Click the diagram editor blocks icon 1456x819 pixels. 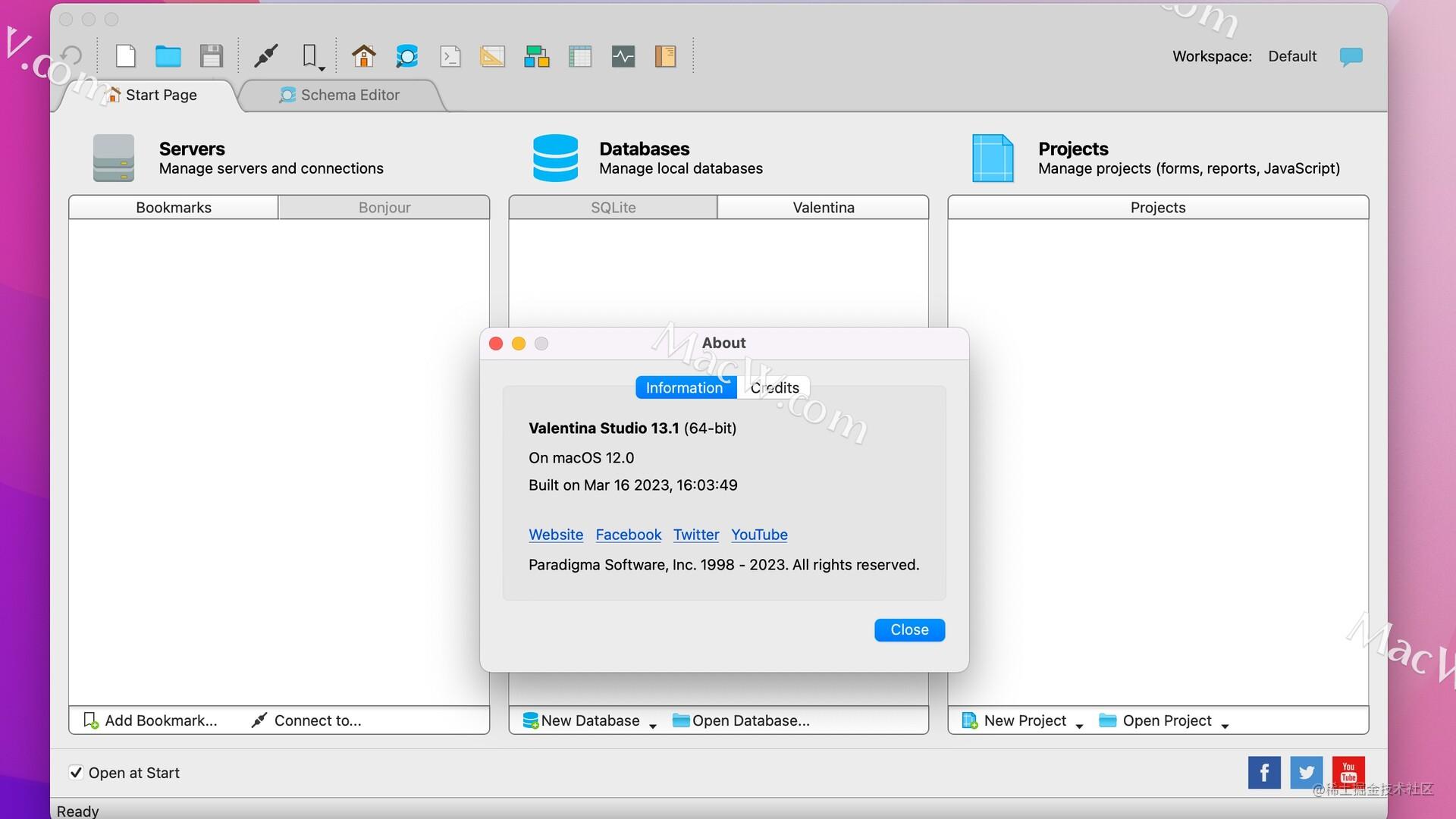(537, 56)
